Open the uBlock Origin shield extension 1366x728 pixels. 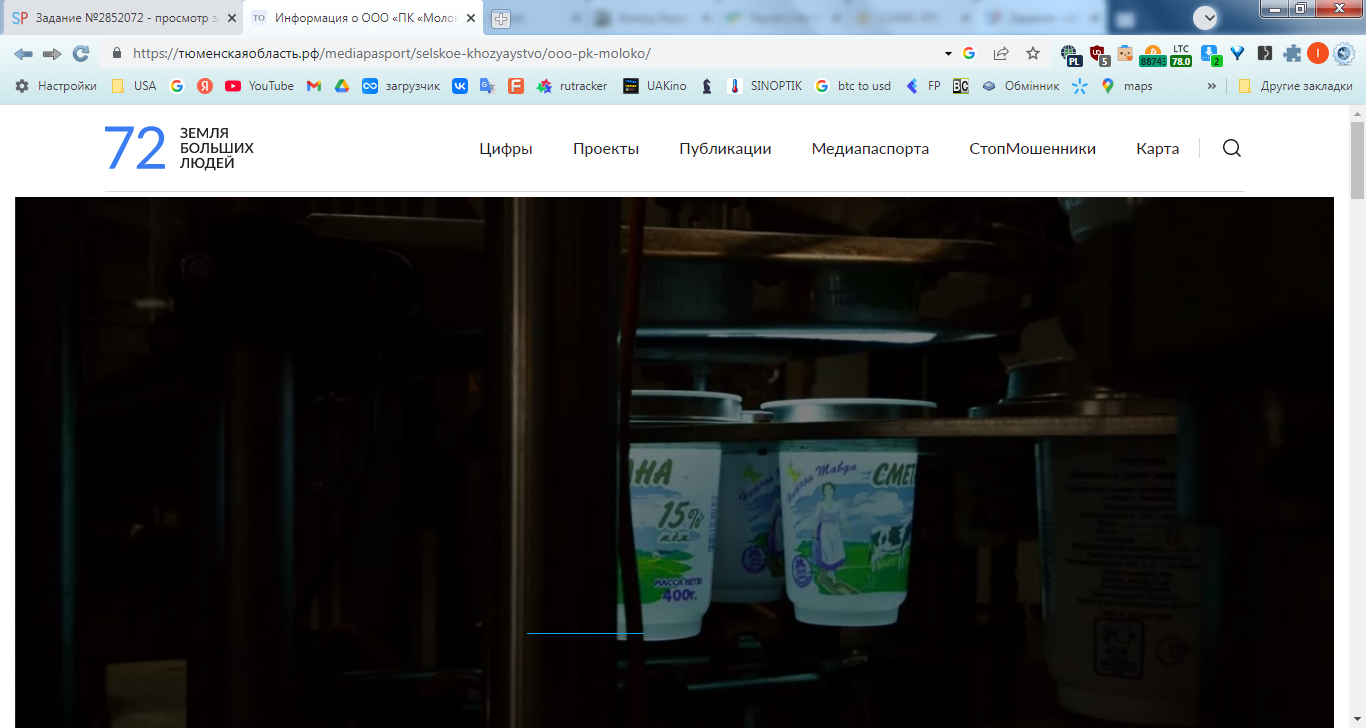(1100, 54)
